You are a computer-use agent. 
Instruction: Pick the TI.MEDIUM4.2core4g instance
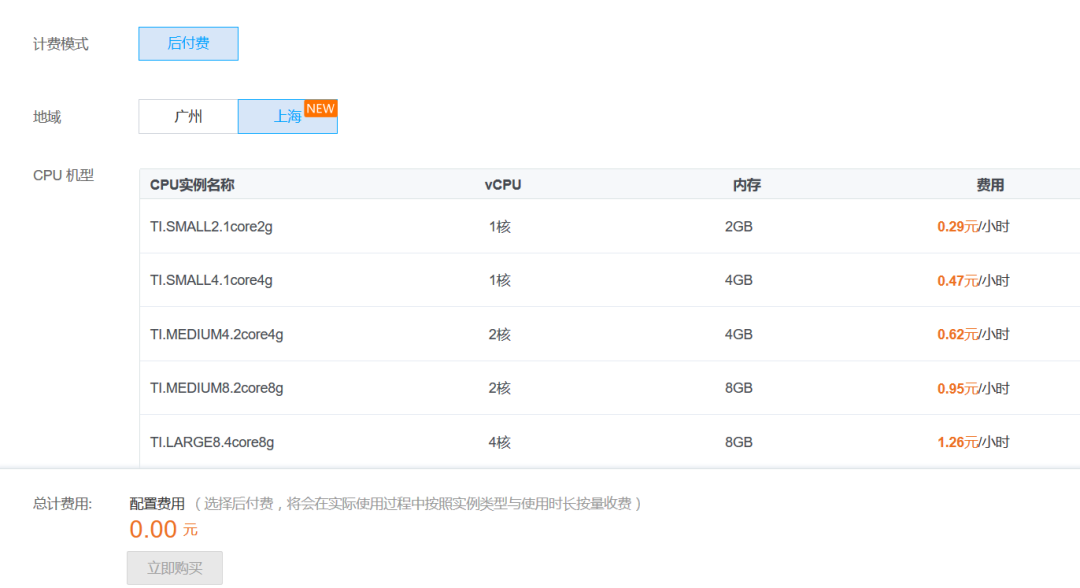tap(216, 335)
